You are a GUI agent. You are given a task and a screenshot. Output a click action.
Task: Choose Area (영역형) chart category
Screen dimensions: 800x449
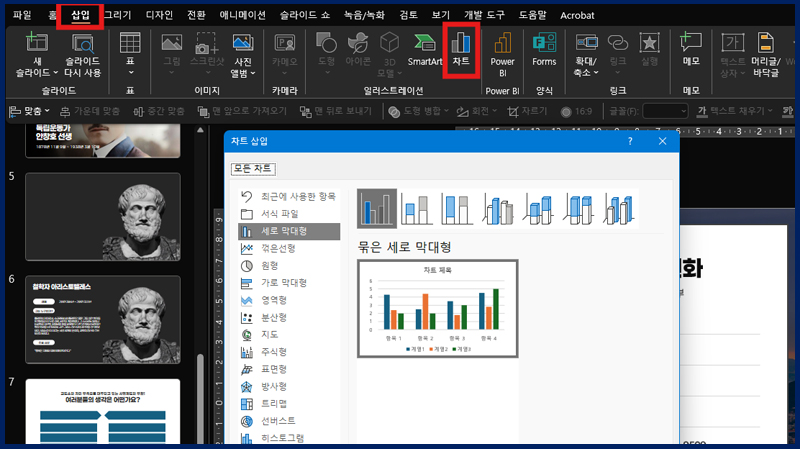(x=289, y=300)
